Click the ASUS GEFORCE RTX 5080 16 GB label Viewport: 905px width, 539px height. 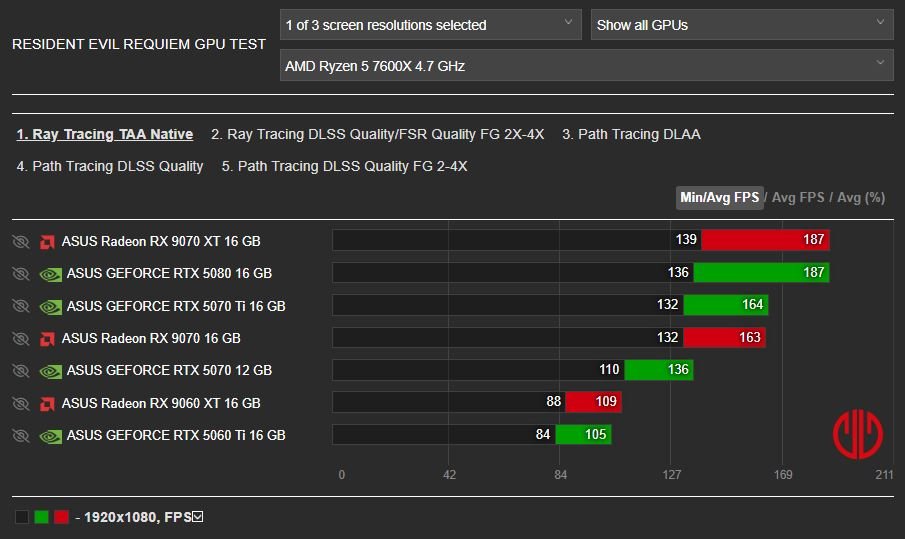[169, 274]
